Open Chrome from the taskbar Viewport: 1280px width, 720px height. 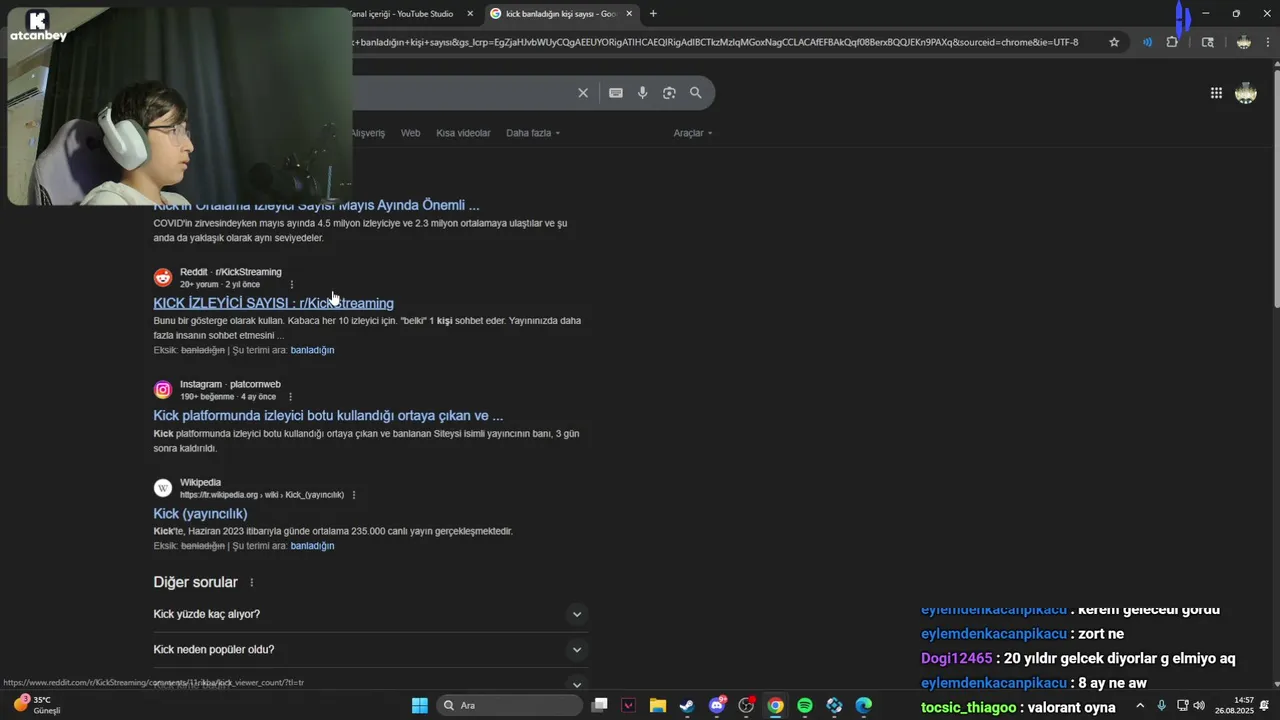(775, 705)
